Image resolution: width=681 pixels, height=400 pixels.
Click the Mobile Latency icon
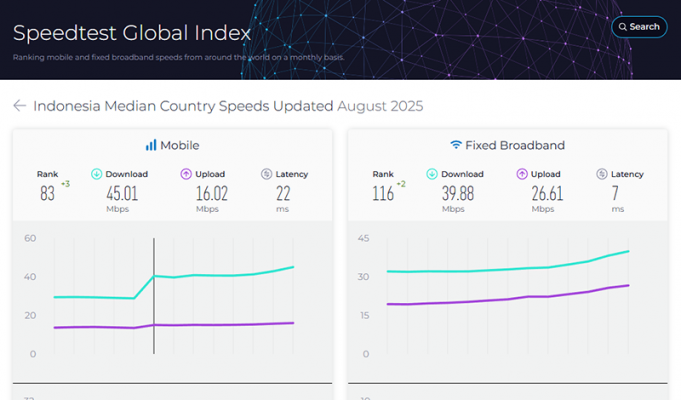click(x=267, y=174)
